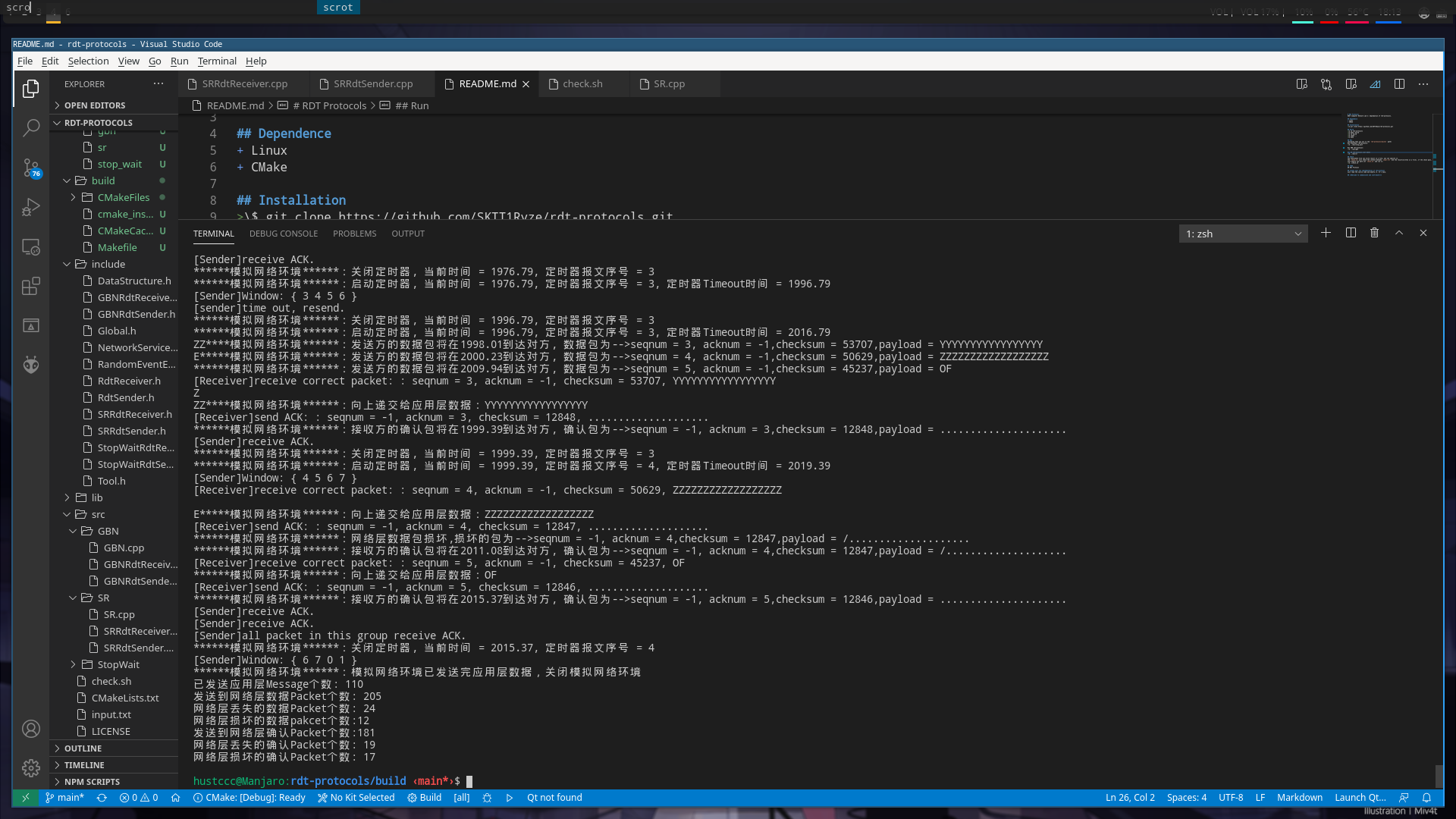The height and width of the screenshot is (819, 1456).
Task: Open the 1: zsh terminal dropdown
Action: [x=1243, y=234]
